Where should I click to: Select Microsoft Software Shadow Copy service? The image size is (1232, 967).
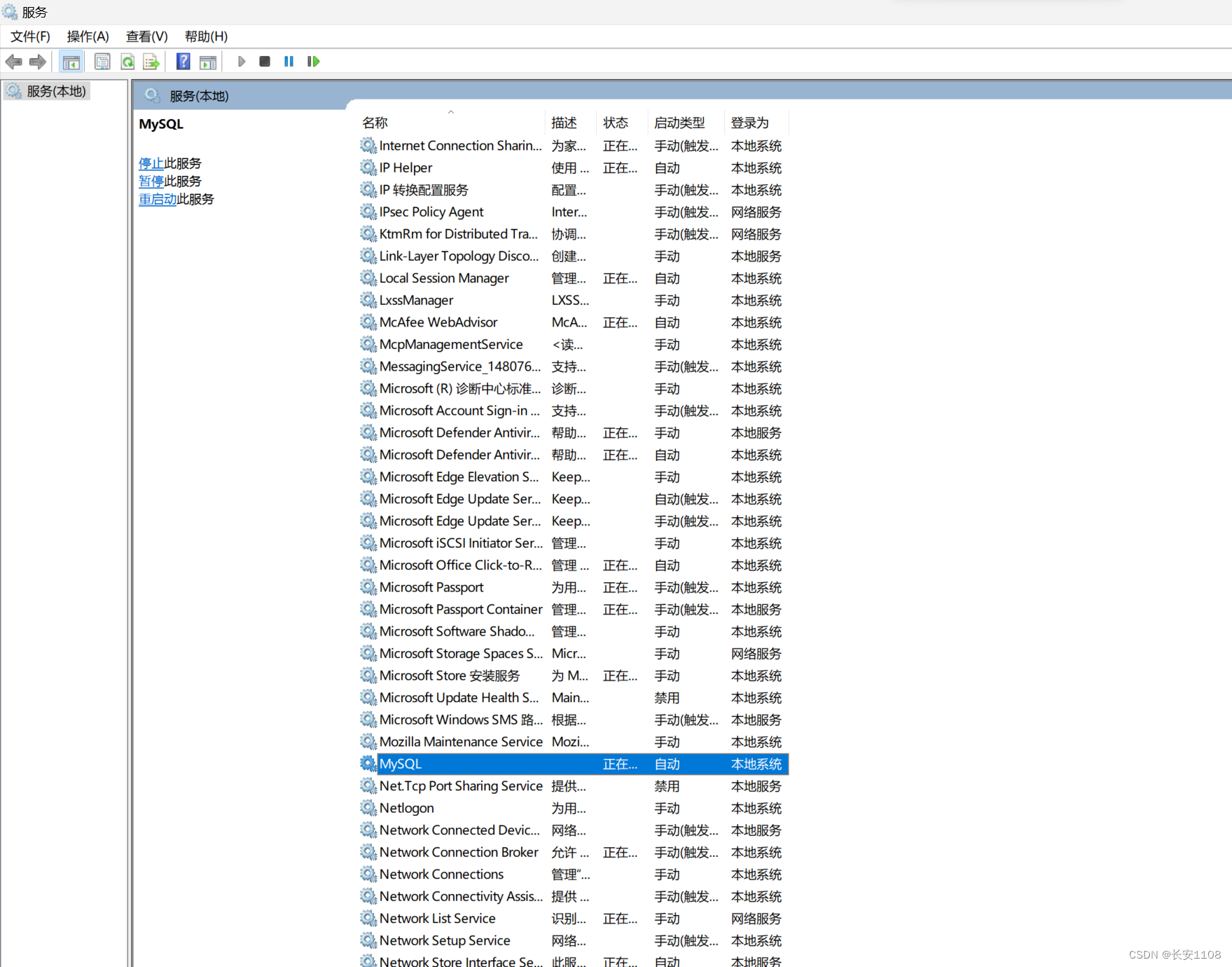(574, 631)
